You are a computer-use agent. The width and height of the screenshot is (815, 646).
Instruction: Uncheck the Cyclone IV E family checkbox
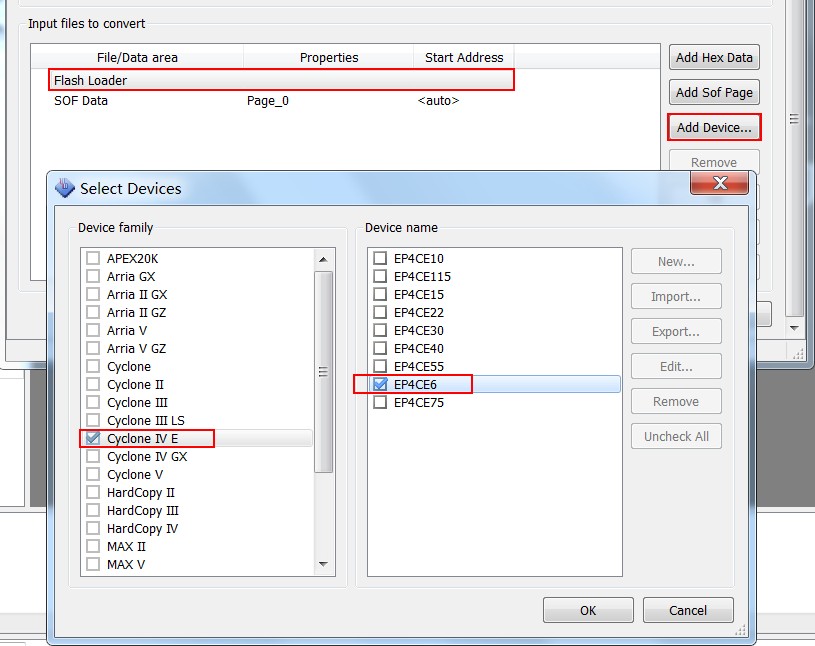point(93,438)
